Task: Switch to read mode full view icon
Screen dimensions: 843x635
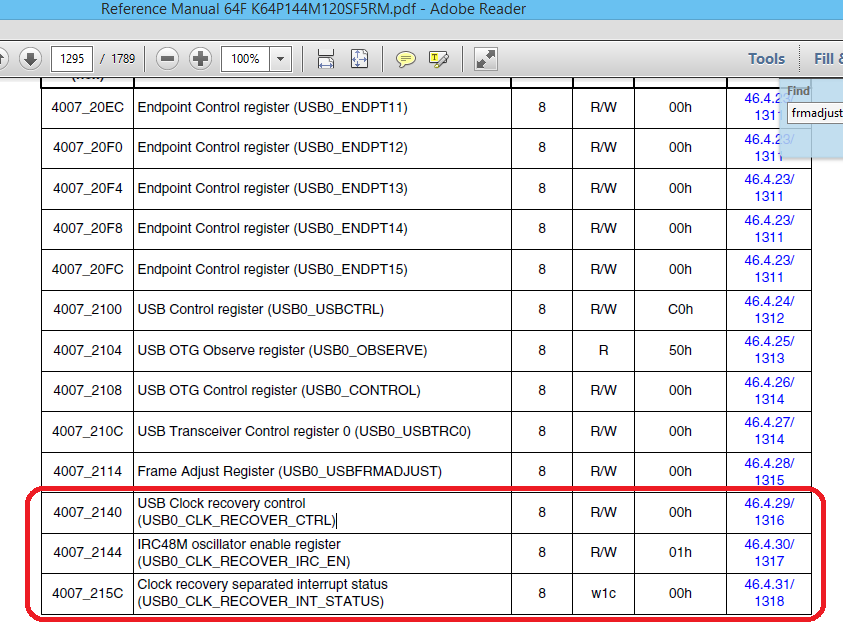Action: [485, 59]
